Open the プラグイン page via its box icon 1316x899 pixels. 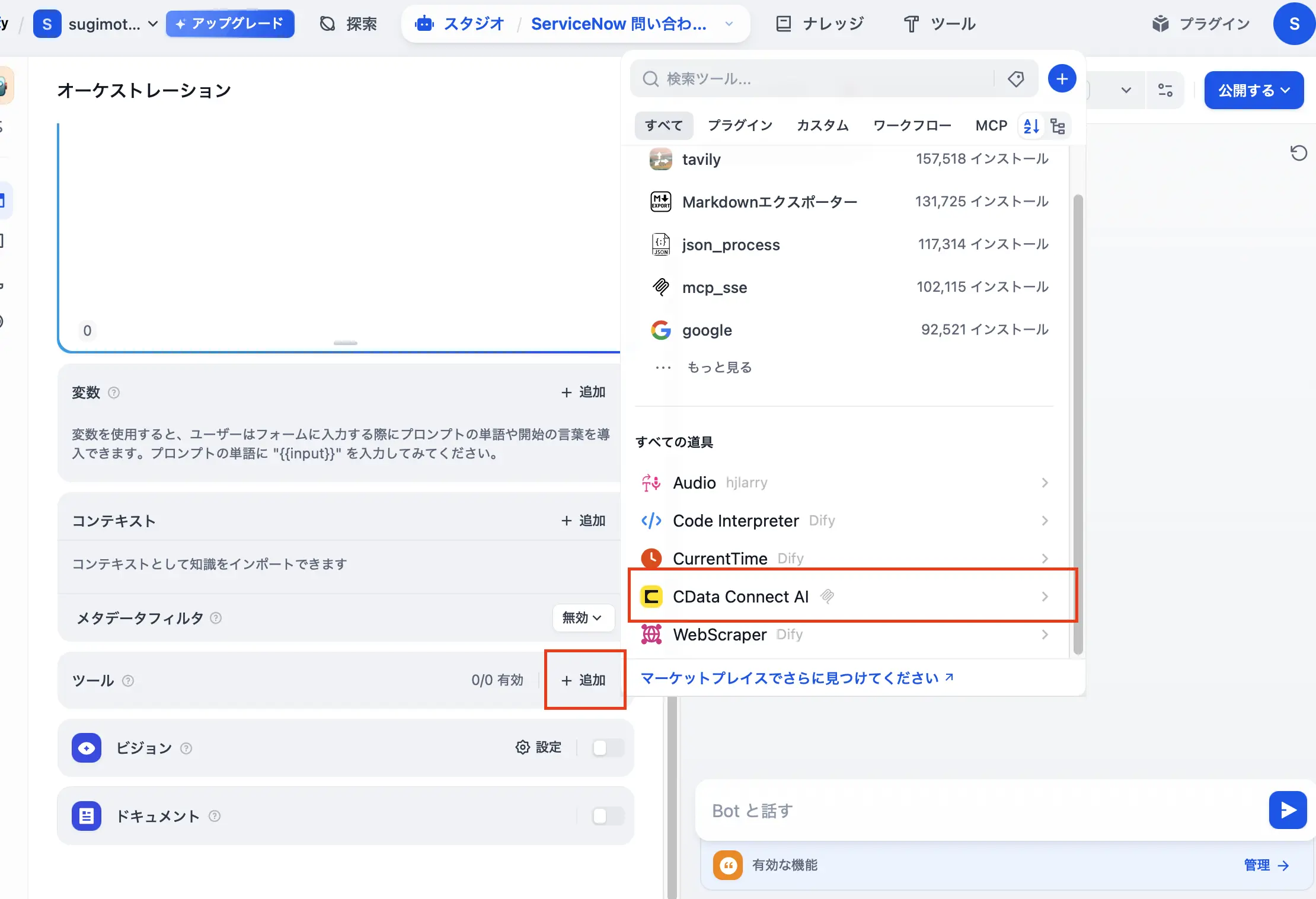(x=1161, y=23)
